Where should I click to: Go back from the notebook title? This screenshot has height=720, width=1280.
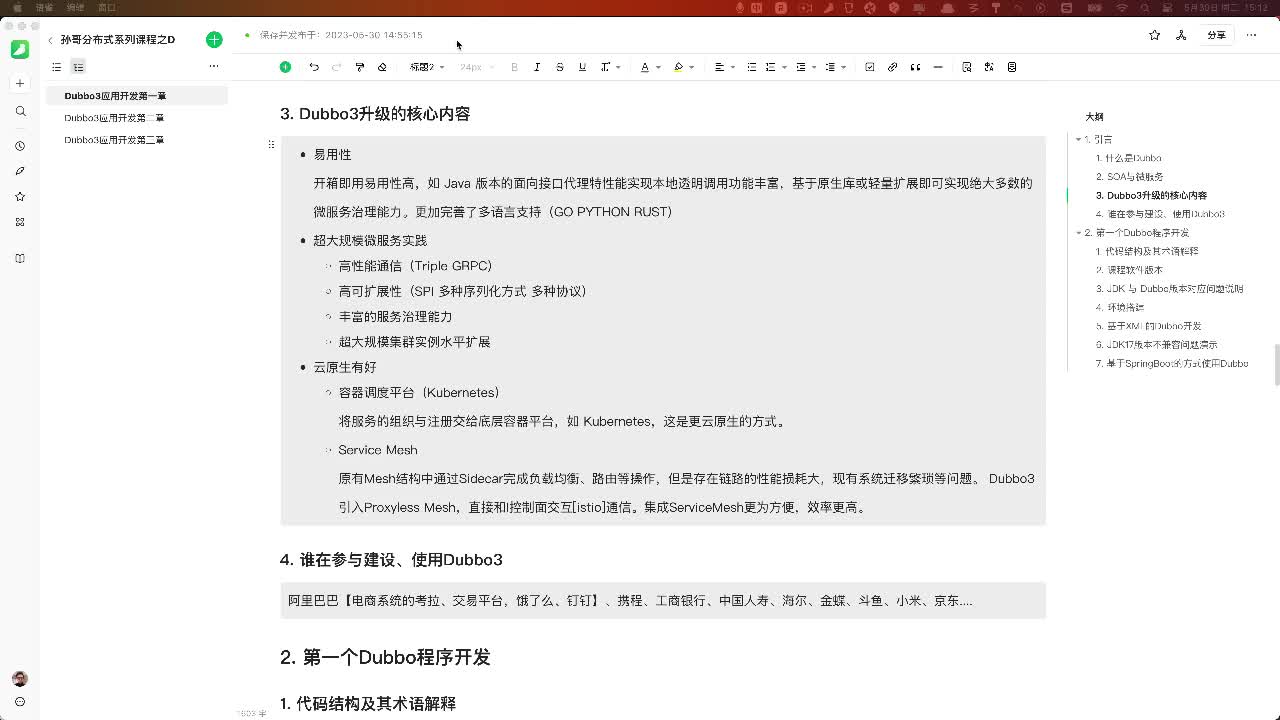click(x=50, y=40)
